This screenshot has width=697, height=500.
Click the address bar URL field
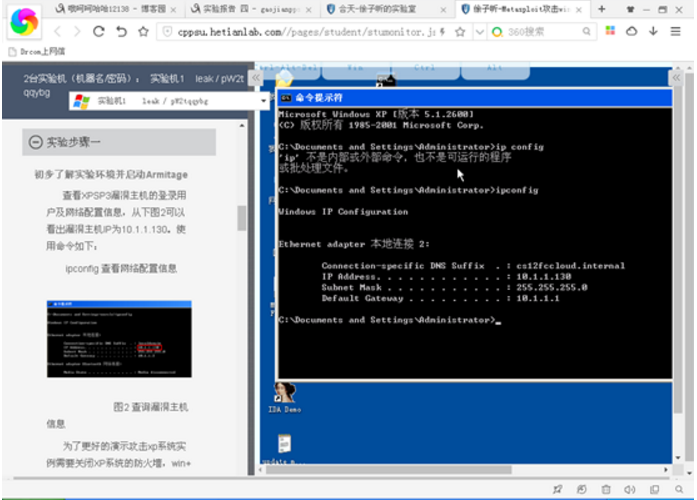[307, 32]
